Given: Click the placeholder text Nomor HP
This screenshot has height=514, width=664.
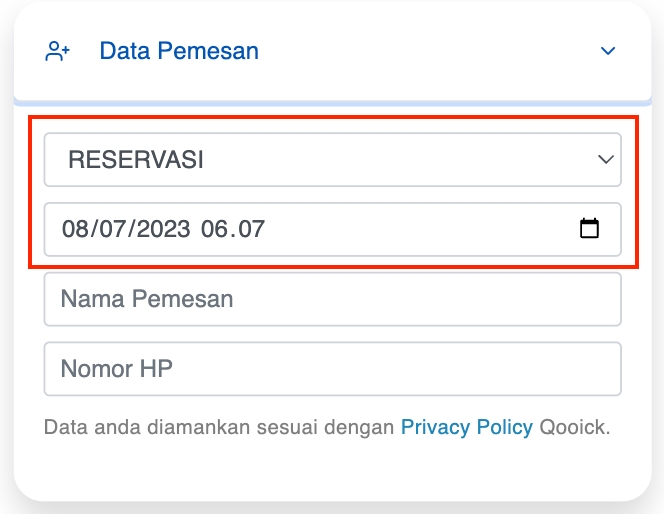Looking at the screenshot, I should [117, 368].
